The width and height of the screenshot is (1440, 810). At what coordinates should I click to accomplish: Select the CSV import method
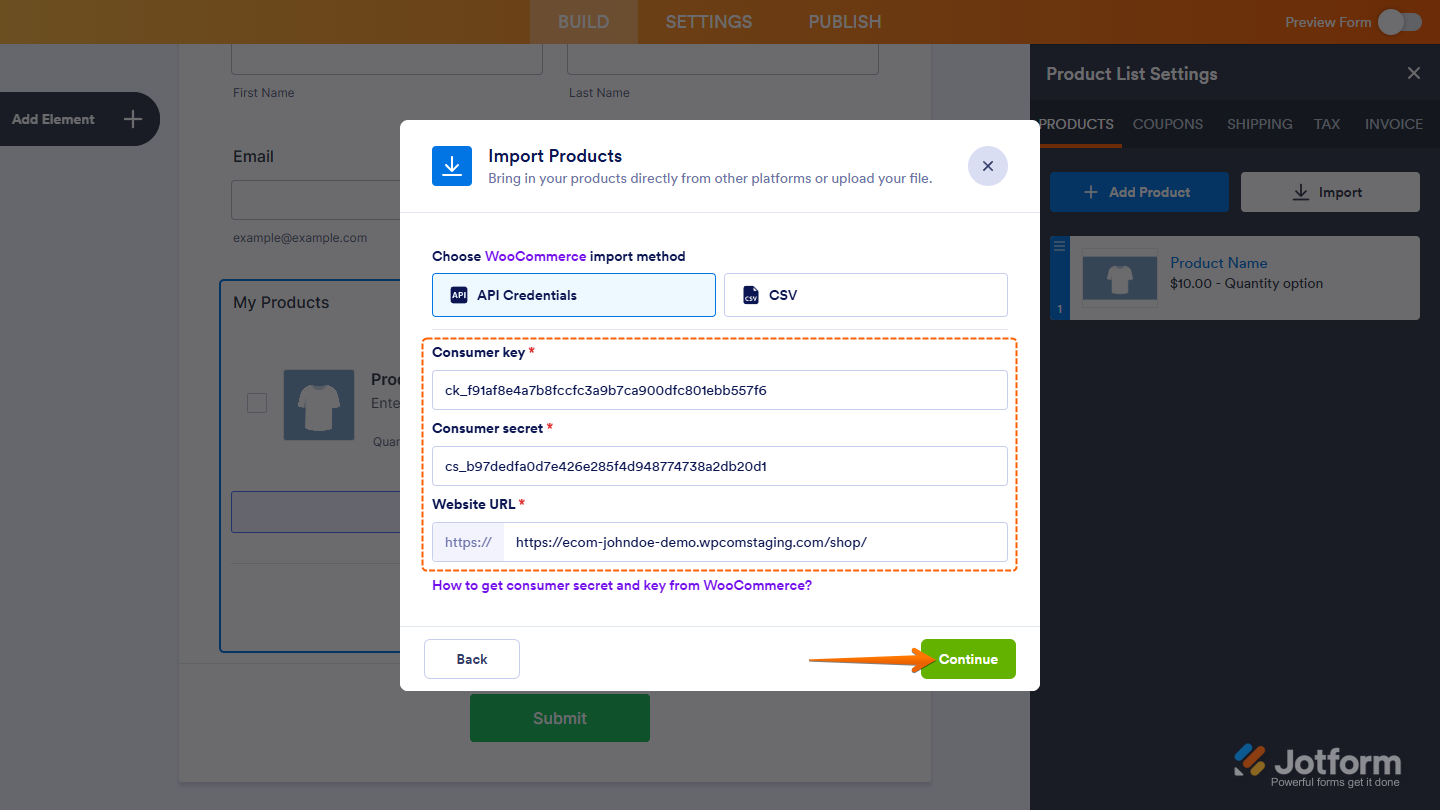click(865, 294)
